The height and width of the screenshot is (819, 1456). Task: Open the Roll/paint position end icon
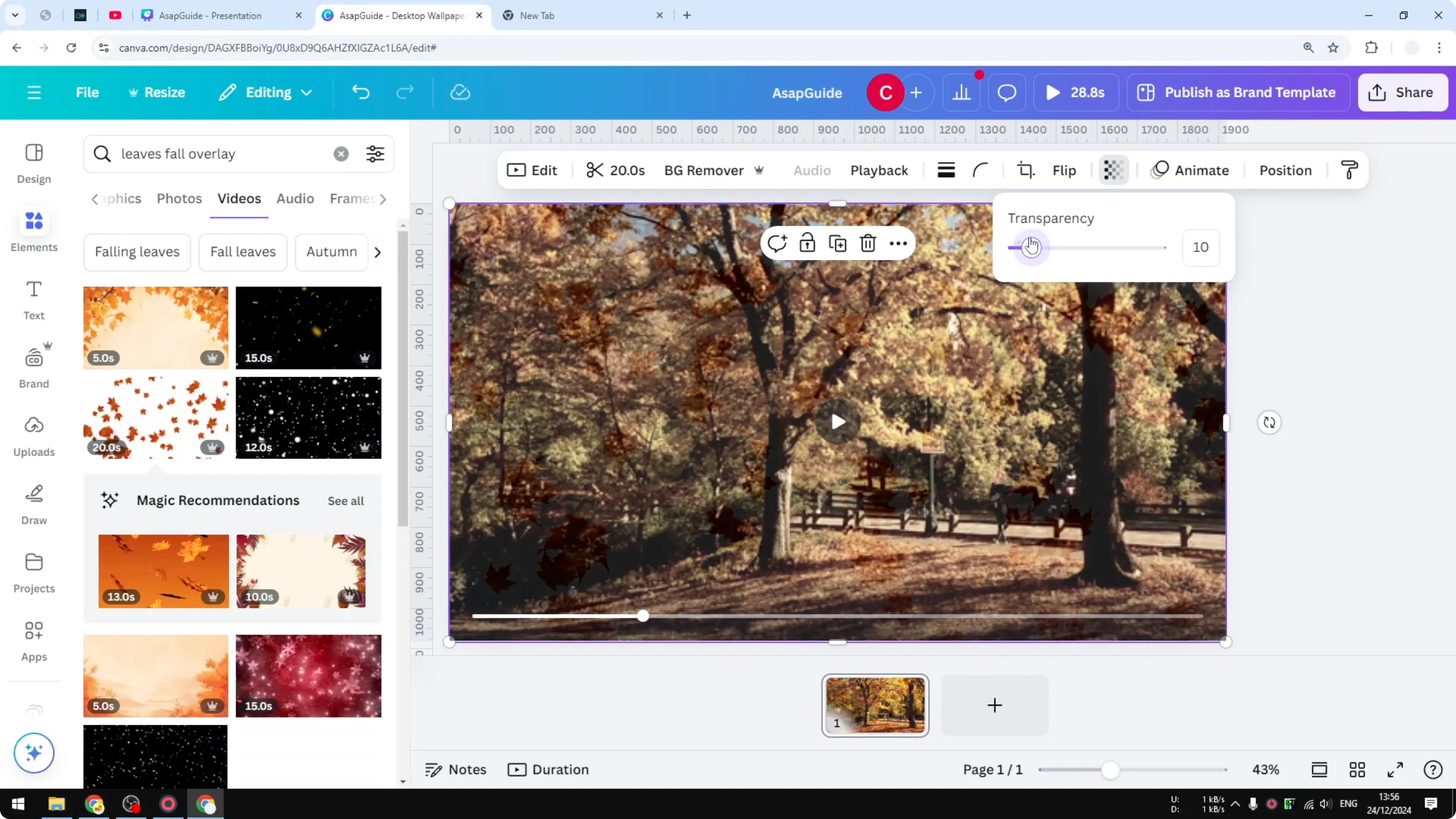pos(1349,170)
